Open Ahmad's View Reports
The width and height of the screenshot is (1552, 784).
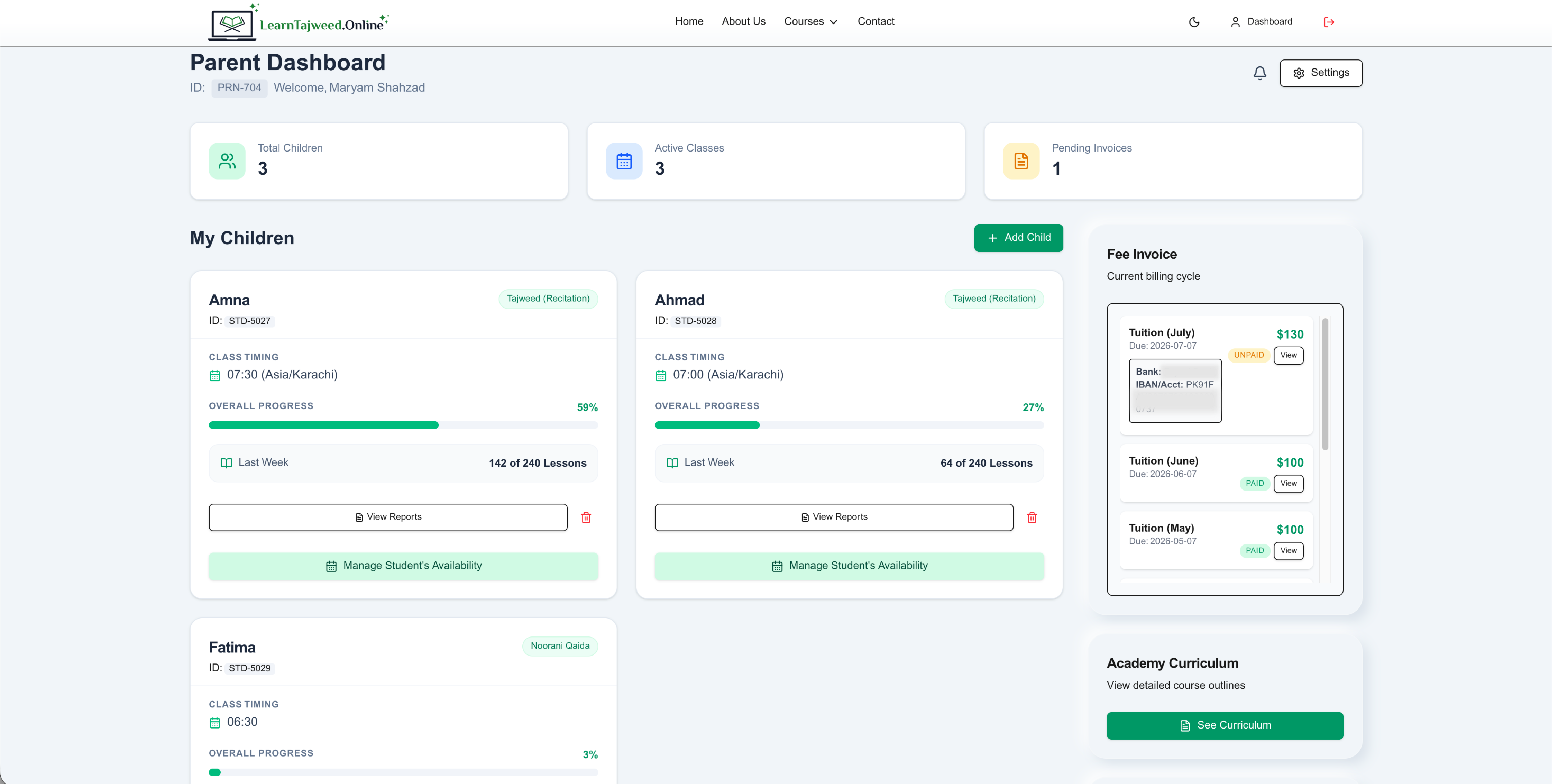pyautogui.click(x=834, y=517)
